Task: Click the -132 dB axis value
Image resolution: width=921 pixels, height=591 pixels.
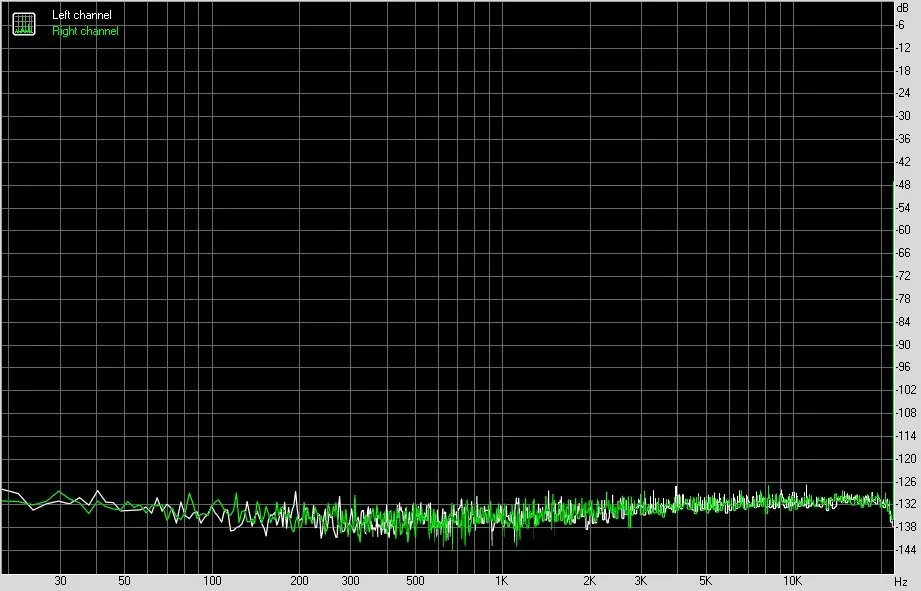Action: (905, 503)
